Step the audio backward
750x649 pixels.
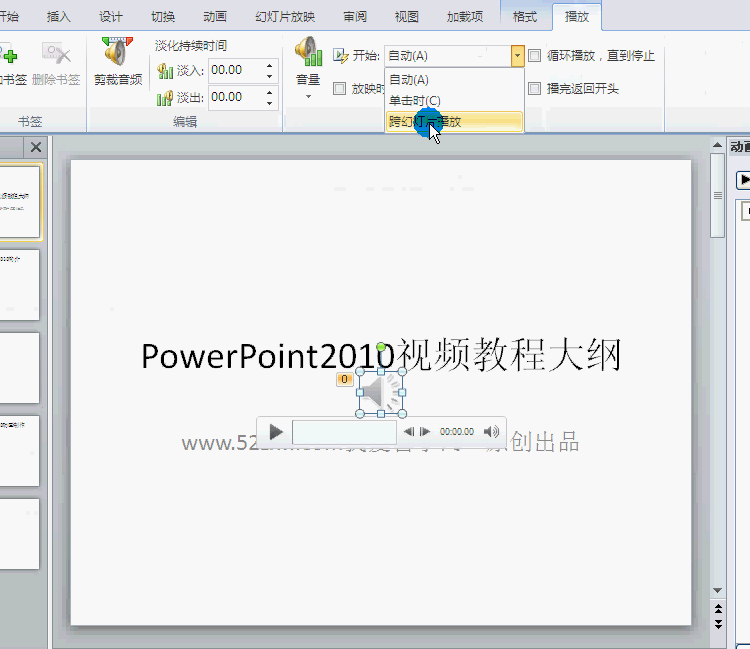pyautogui.click(x=409, y=432)
